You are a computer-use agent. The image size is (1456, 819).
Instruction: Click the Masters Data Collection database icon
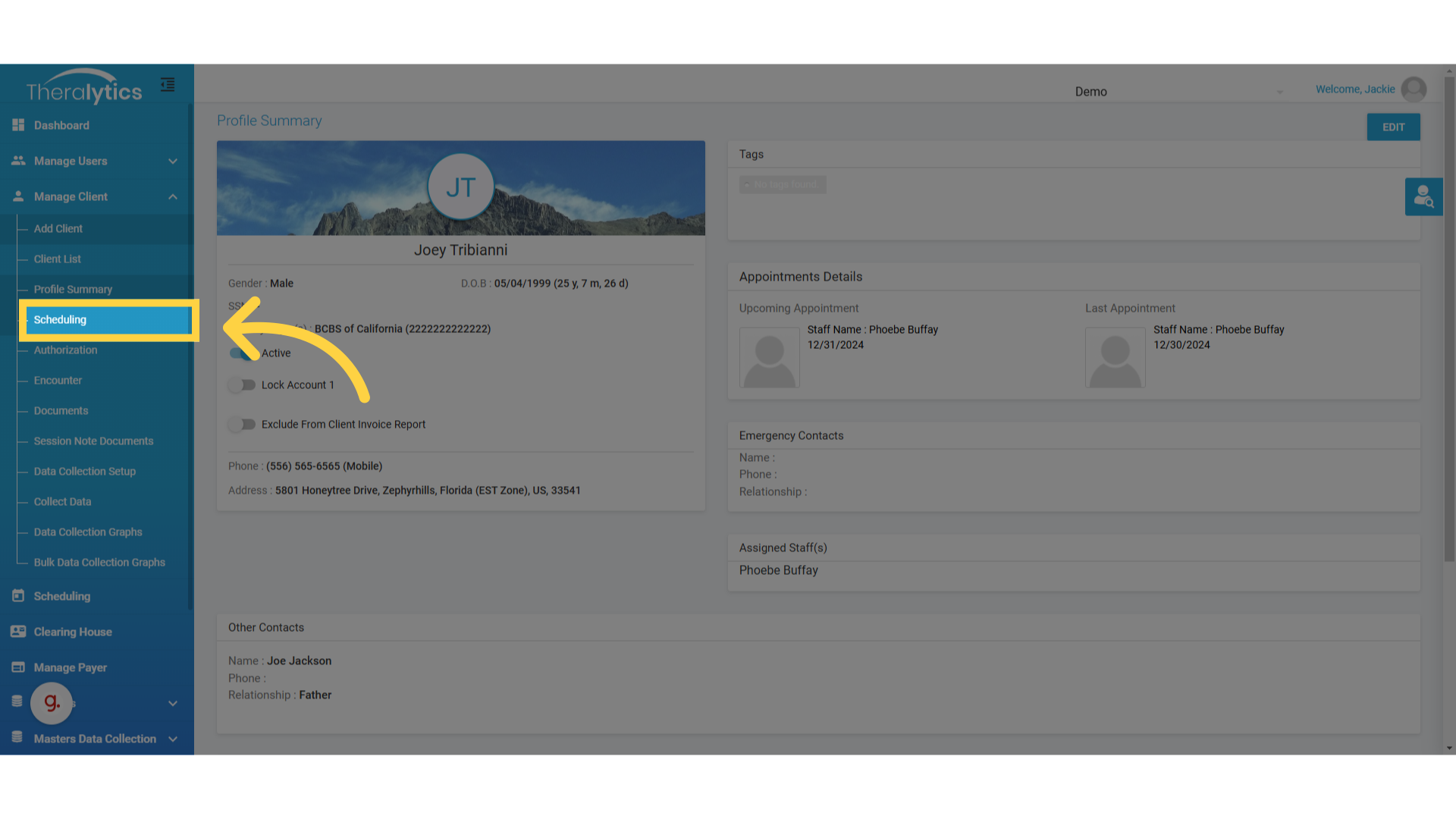(x=17, y=738)
